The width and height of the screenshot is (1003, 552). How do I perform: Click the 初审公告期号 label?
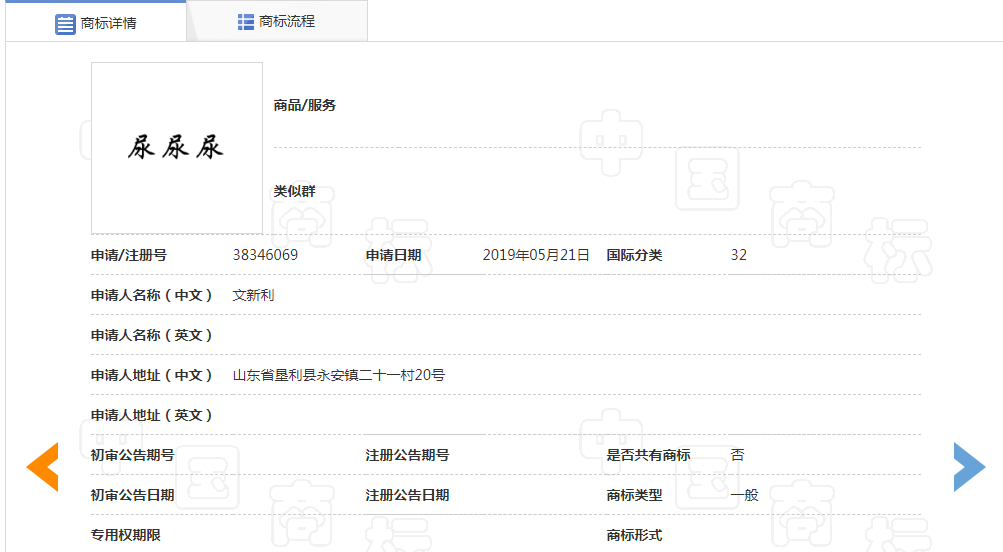pos(132,455)
